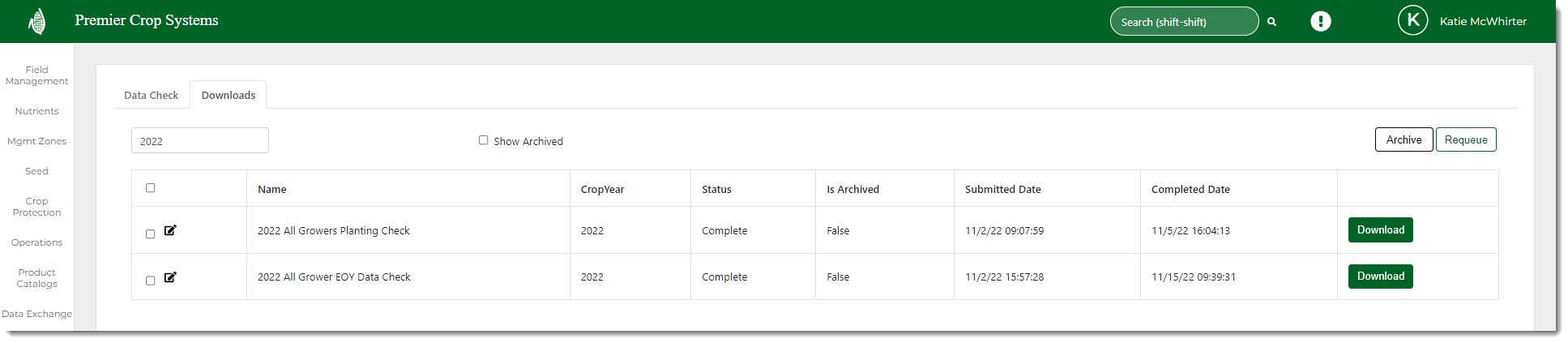This screenshot has height=343, width=1568.
Task: Select the Planting Check row checkbox
Action: pos(150,234)
